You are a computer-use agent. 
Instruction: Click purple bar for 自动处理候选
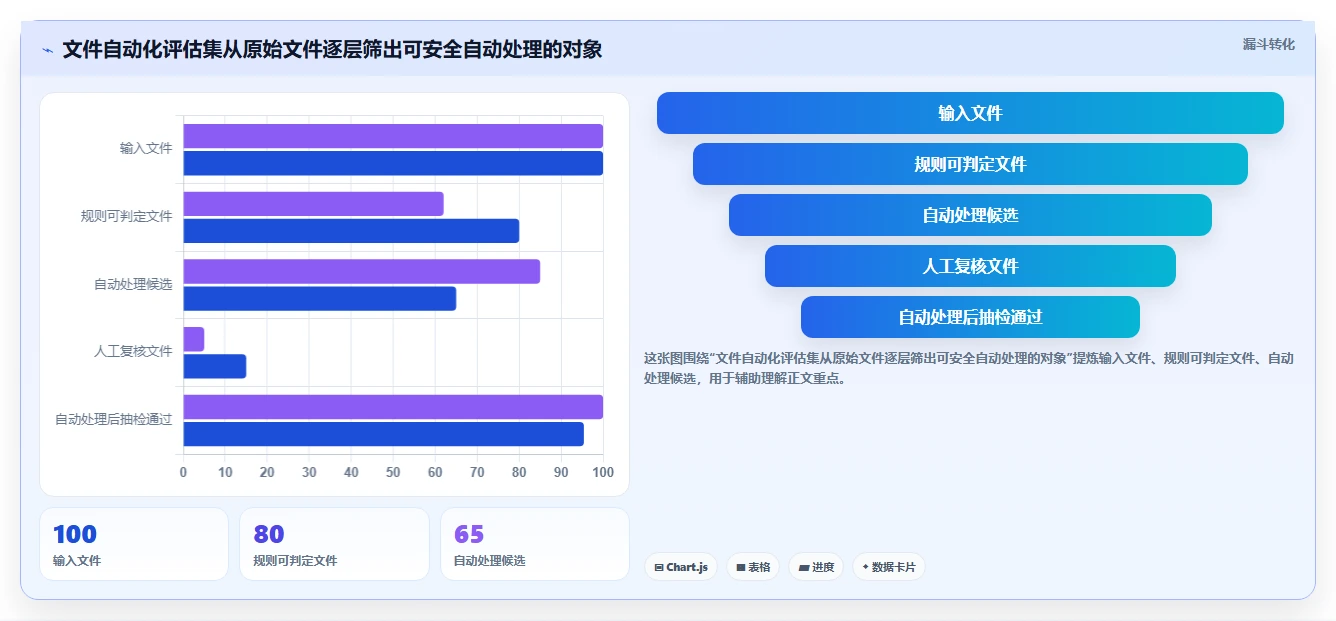[x=362, y=271]
